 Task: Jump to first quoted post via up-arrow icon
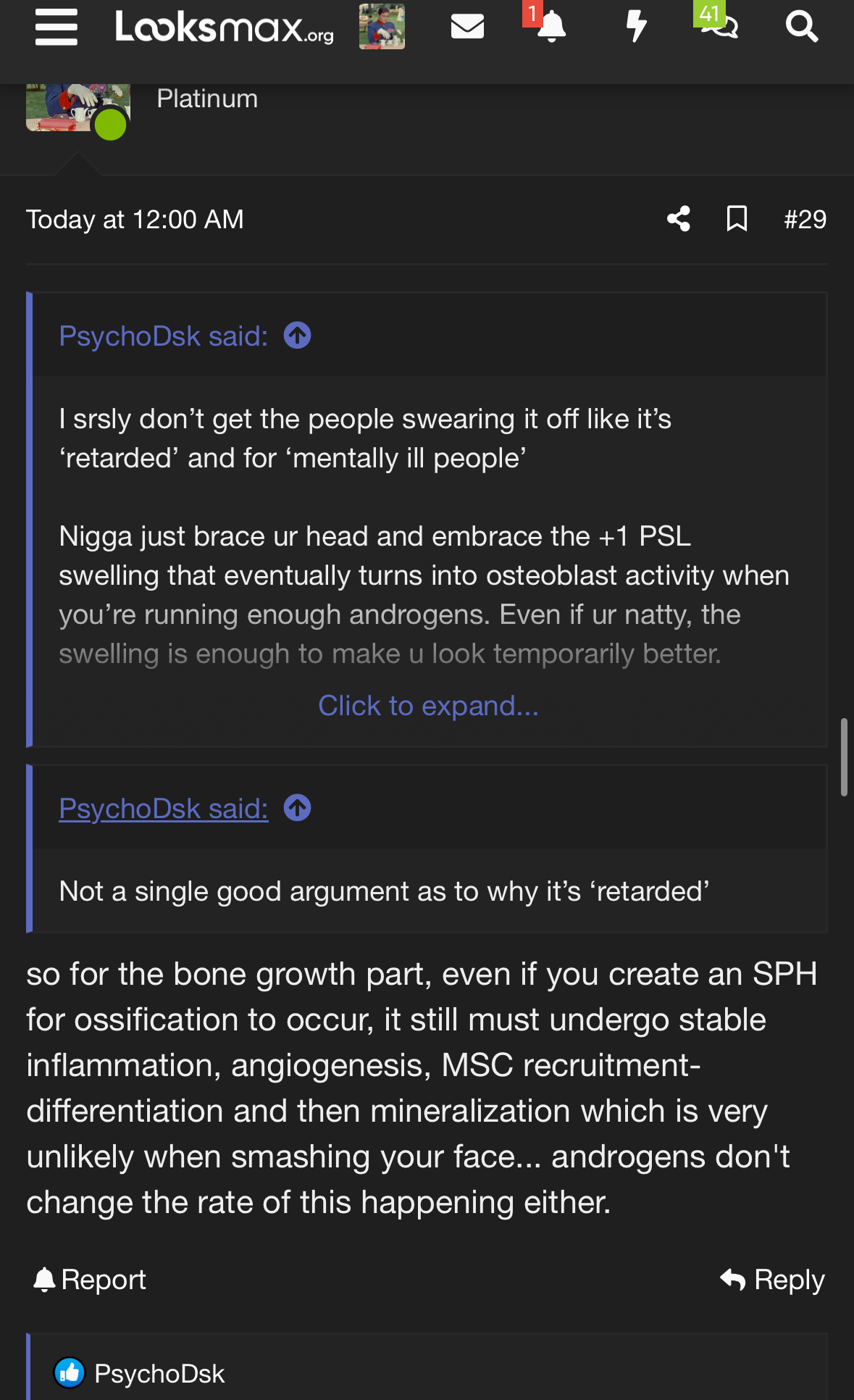click(x=297, y=336)
